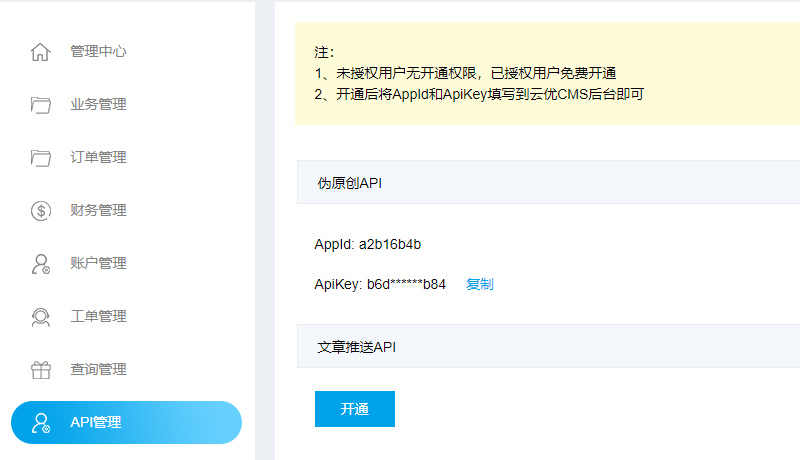The height and width of the screenshot is (460, 800).
Task: Select 订单管理 in the sidebar
Action: tap(98, 158)
